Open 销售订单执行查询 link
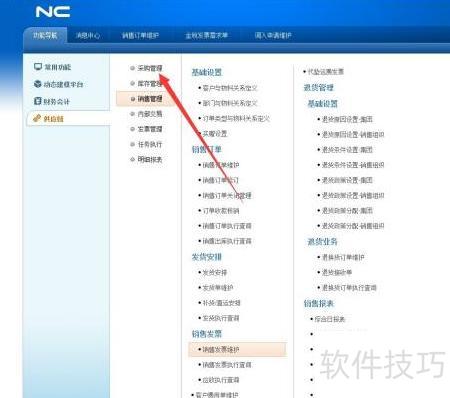Viewport: 450px width, 398px height. [x=227, y=226]
